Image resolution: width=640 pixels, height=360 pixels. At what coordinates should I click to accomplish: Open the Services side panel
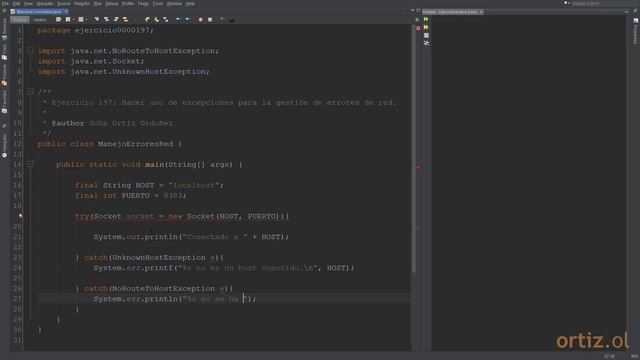[x=4, y=29]
